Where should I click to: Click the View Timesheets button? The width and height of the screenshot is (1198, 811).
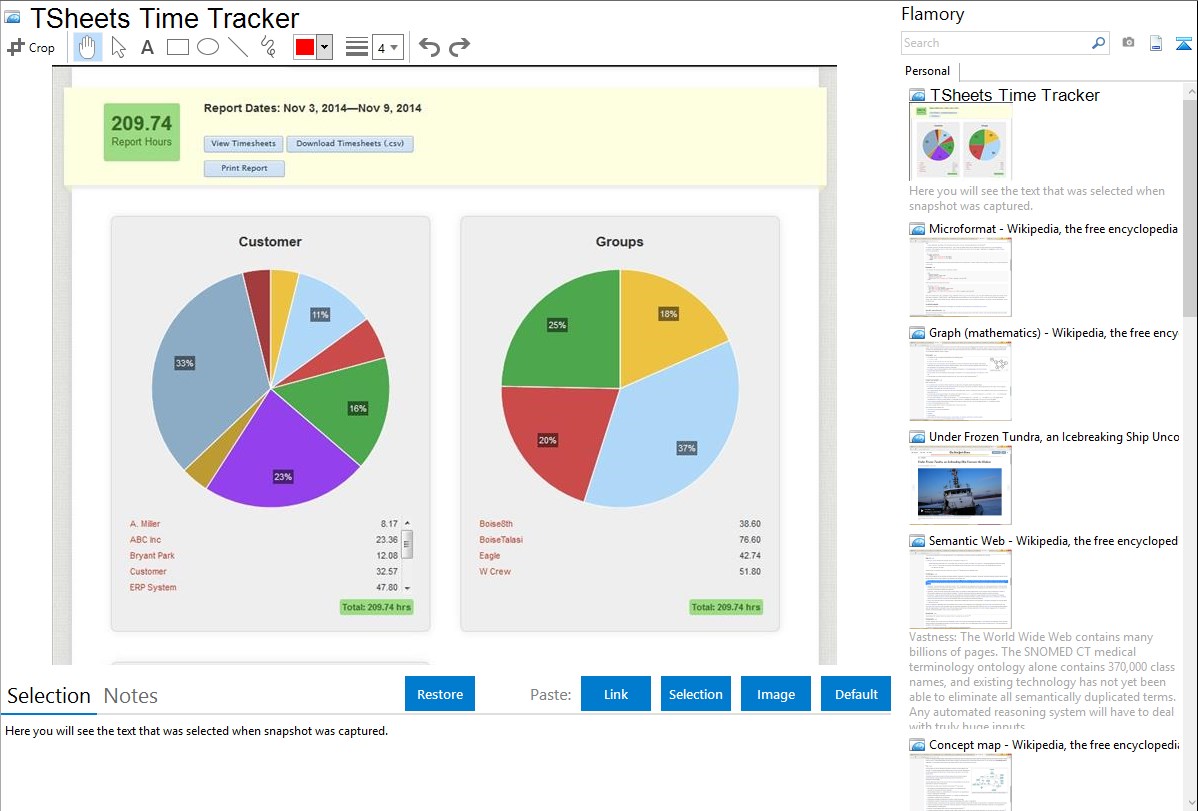coord(244,144)
